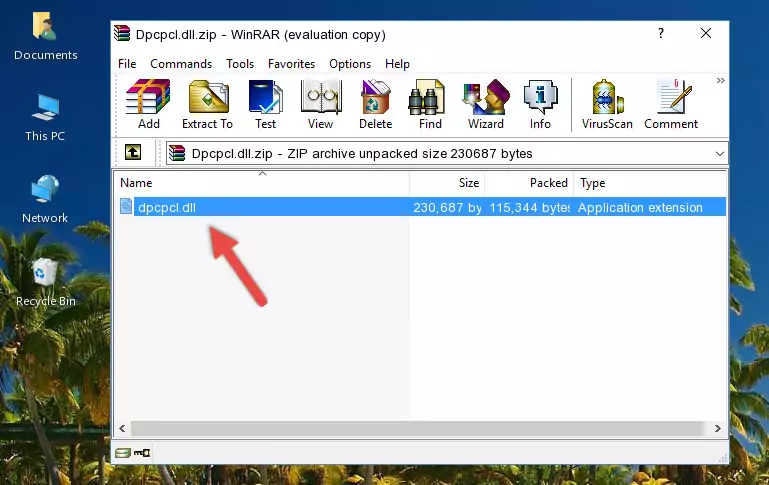The width and height of the screenshot is (769, 485).
Task: Select the Documents desktop icon
Action: pyautogui.click(x=45, y=37)
